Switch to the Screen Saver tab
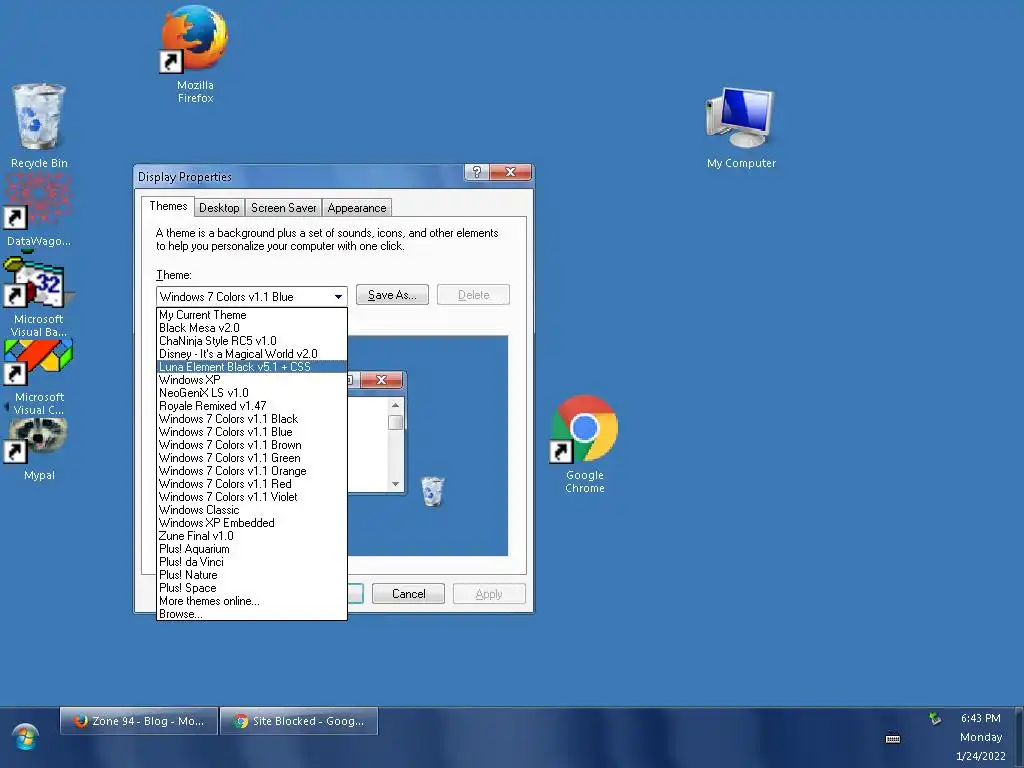Image resolution: width=1024 pixels, height=768 pixels. coord(283,208)
